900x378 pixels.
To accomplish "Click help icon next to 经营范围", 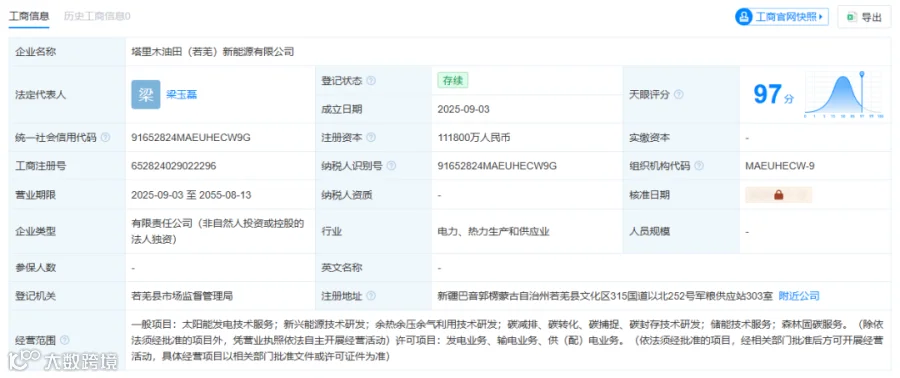I will 64,341.
